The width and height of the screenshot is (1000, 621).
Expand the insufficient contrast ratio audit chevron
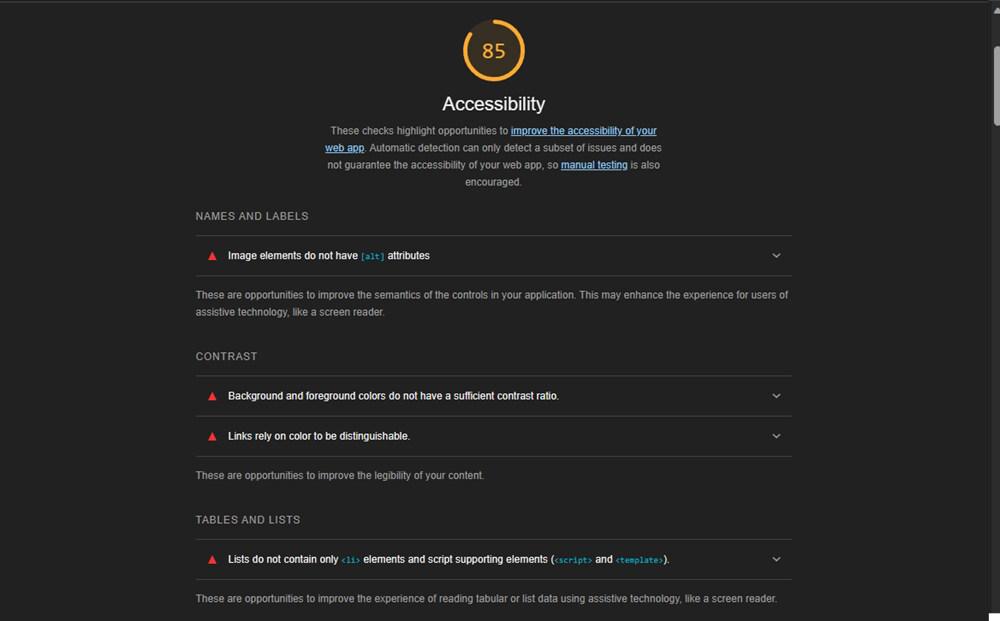[x=776, y=396]
